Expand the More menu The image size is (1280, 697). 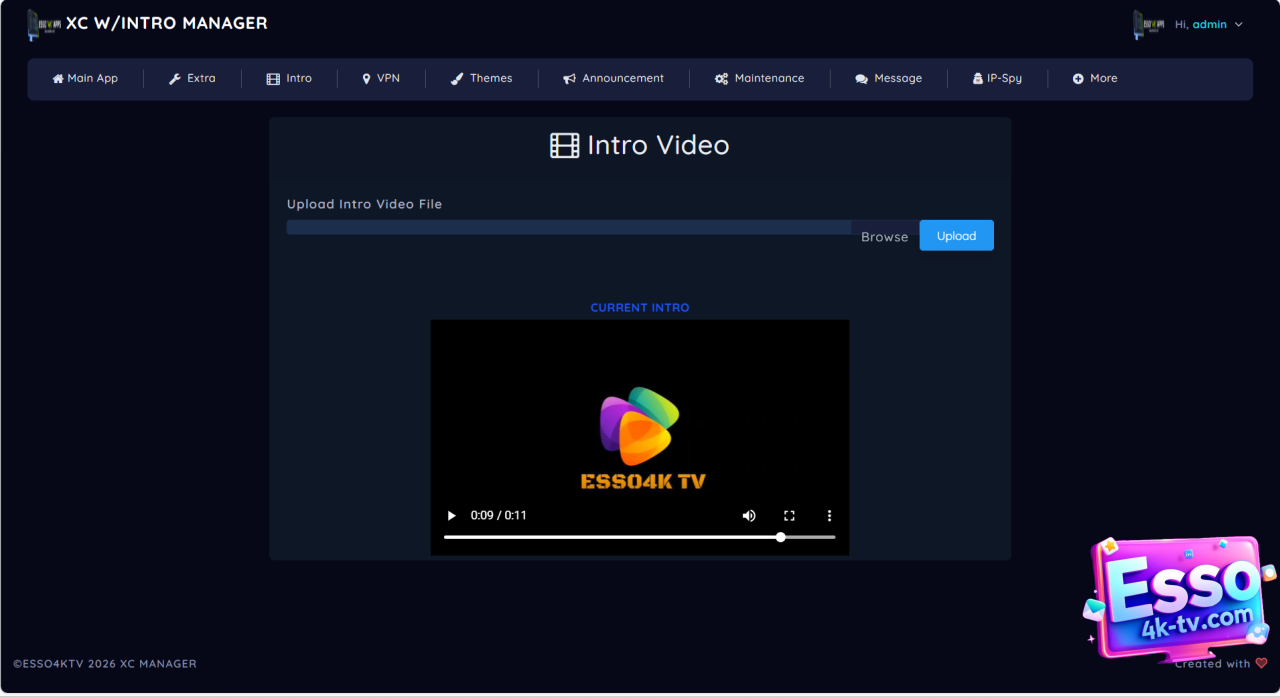(1095, 79)
